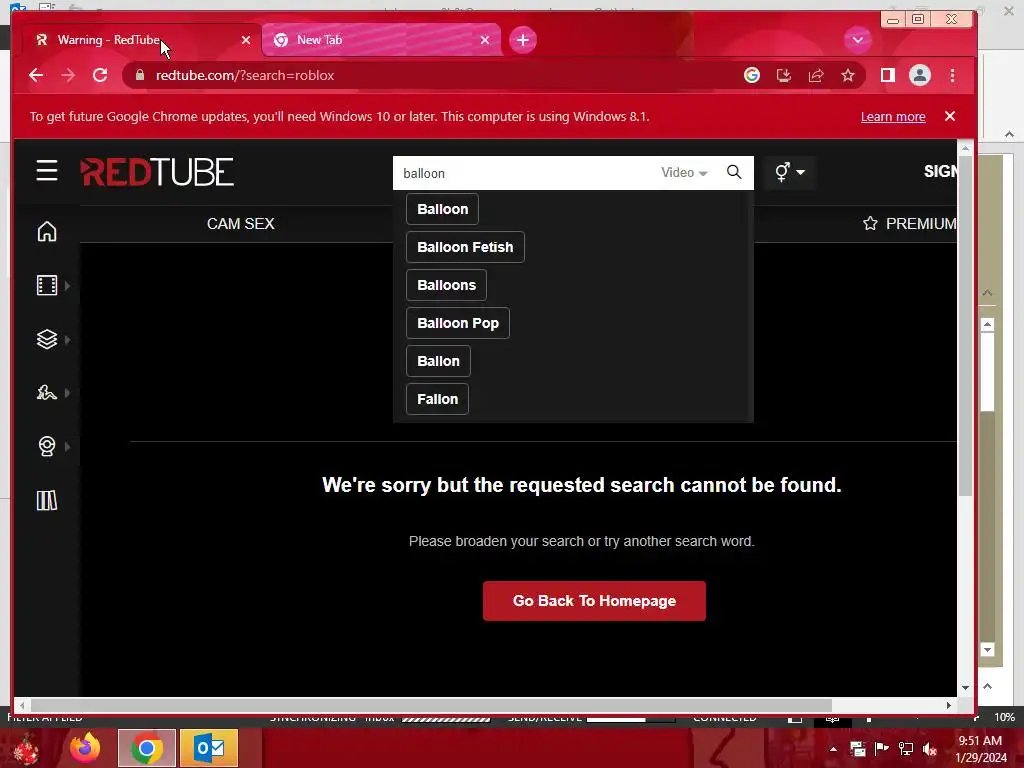
Task: Switch to the New Tab tab
Action: click(382, 40)
